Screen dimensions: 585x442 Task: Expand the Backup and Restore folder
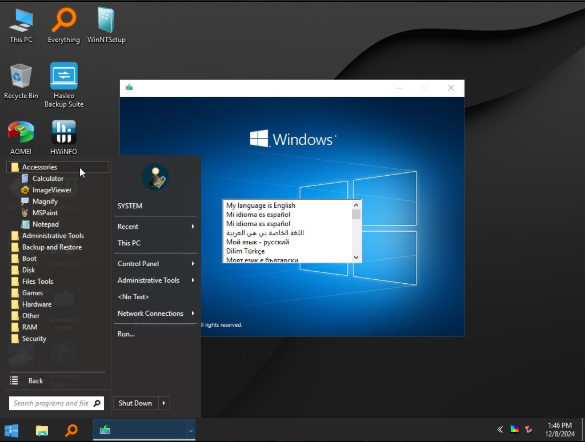point(46,247)
